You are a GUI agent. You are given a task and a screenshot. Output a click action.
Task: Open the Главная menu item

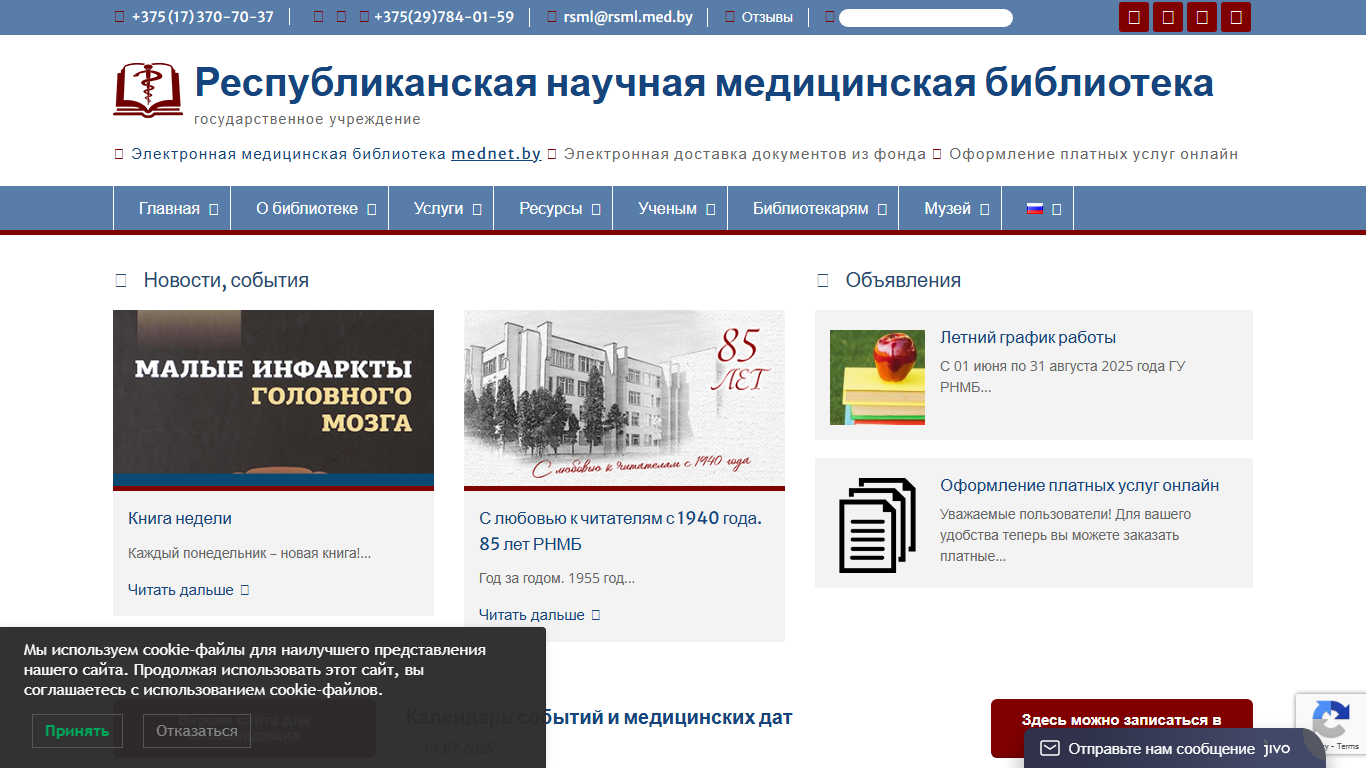(170, 209)
